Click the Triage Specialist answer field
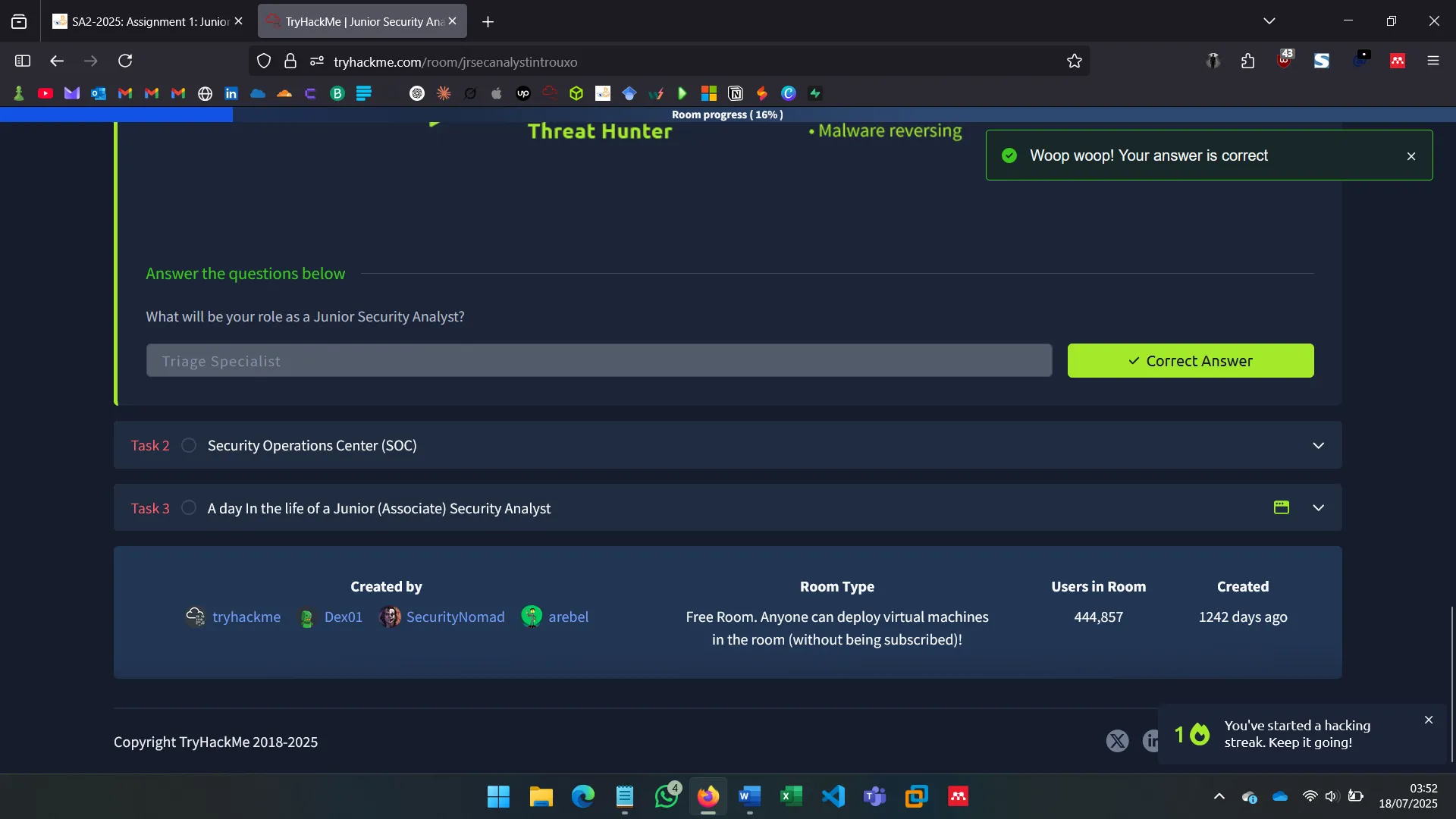The width and height of the screenshot is (1456, 819). [599, 360]
